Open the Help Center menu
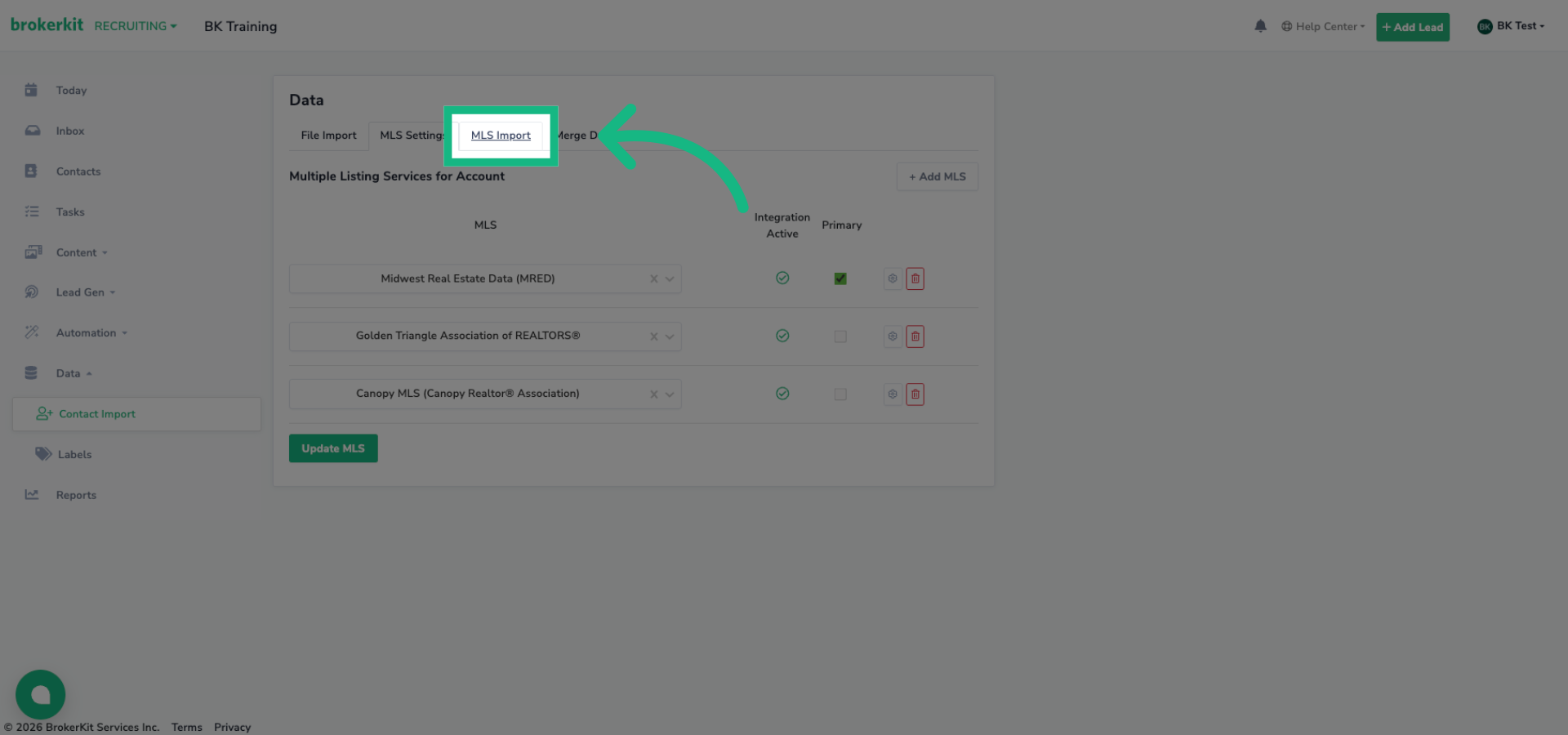1568x735 pixels. [1323, 26]
